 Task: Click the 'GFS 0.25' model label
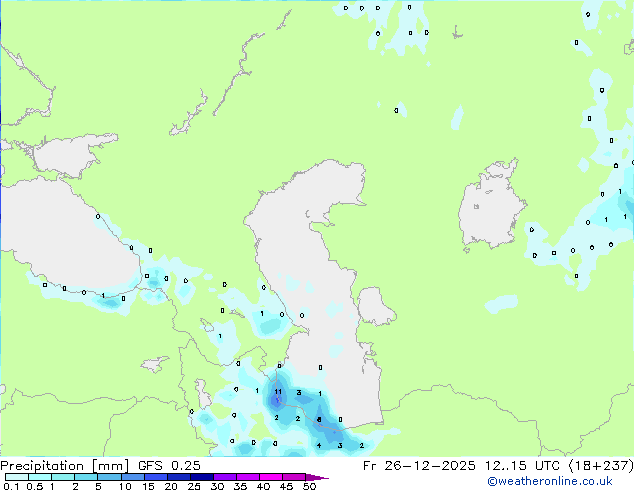(169, 466)
